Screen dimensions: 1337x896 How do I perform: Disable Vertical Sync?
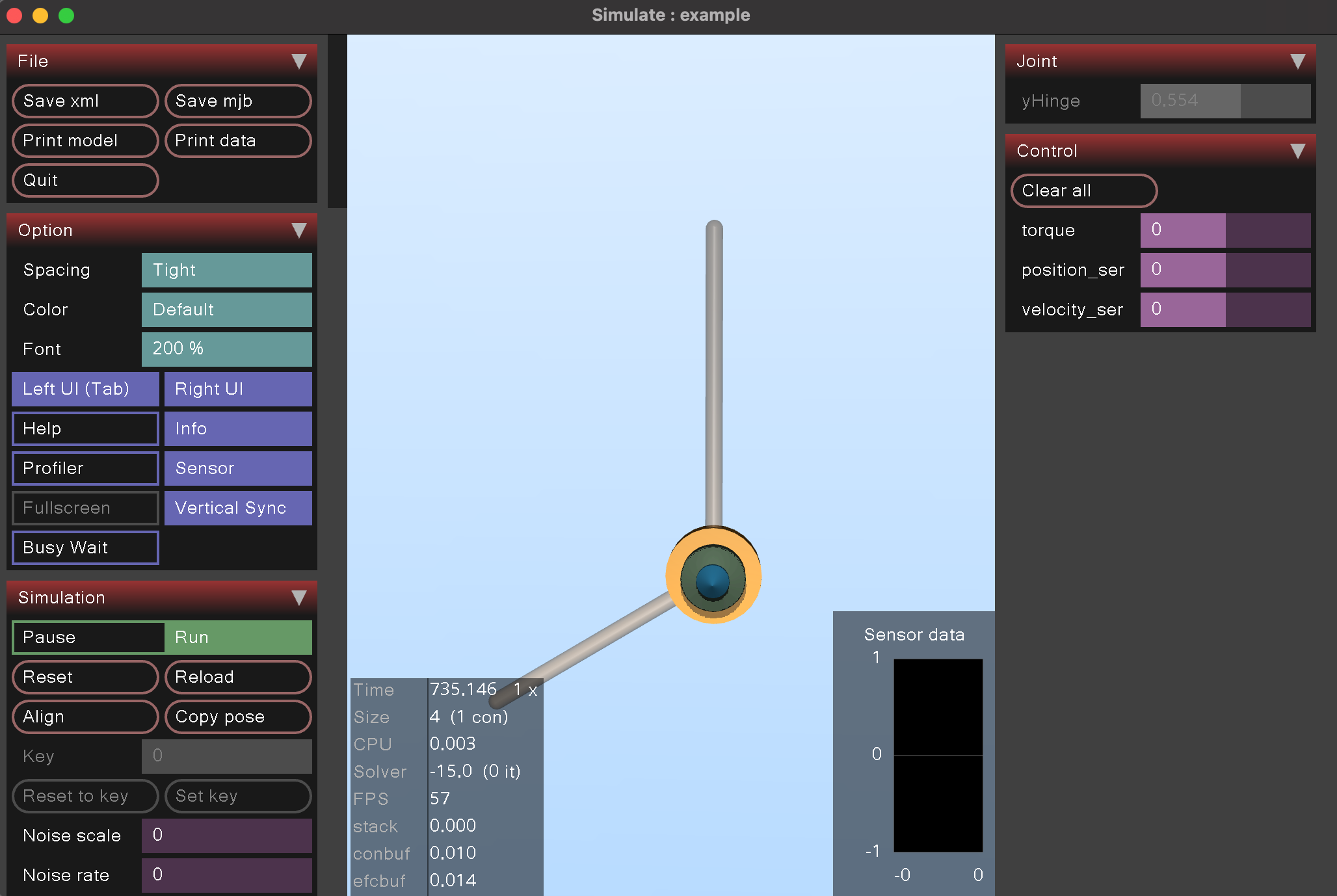tap(238, 508)
